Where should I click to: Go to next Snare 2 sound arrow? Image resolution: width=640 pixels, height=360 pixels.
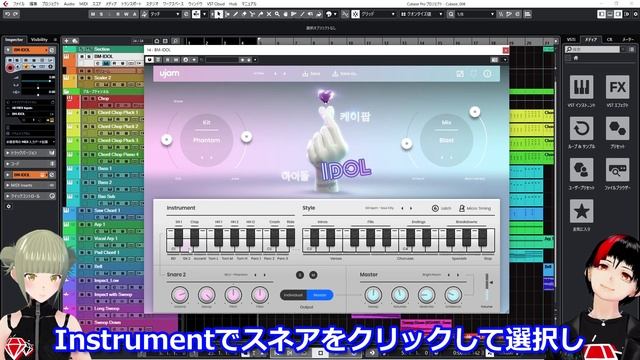point(265,275)
